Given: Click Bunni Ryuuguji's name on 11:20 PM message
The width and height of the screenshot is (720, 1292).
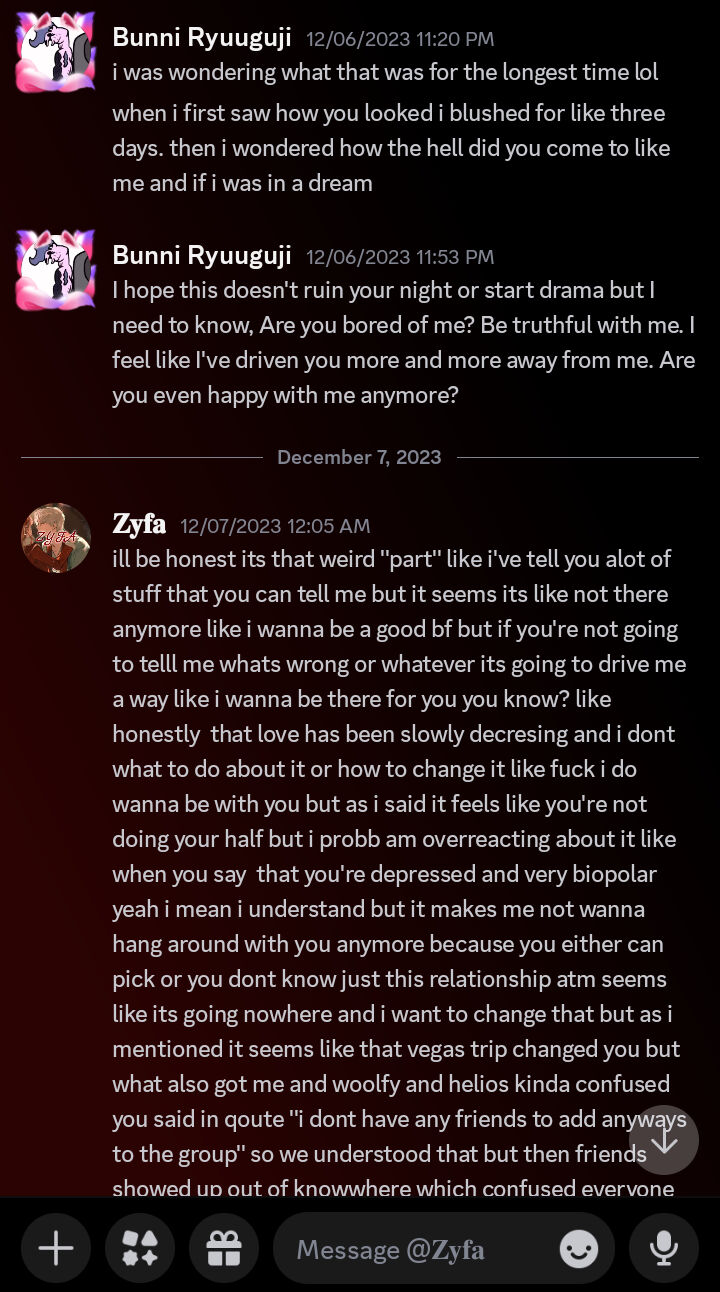Looking at the screenshot, I should [202, 38].
